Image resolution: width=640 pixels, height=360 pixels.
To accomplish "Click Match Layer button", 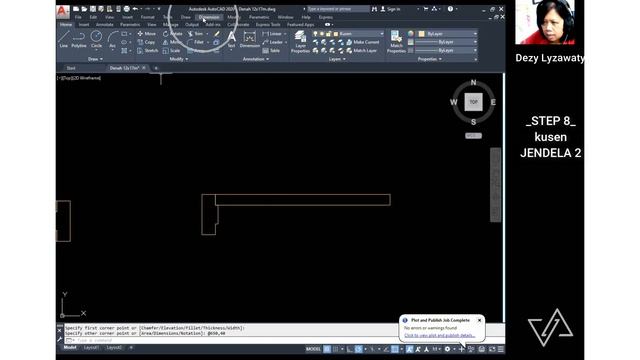I will tap(361, 51).
